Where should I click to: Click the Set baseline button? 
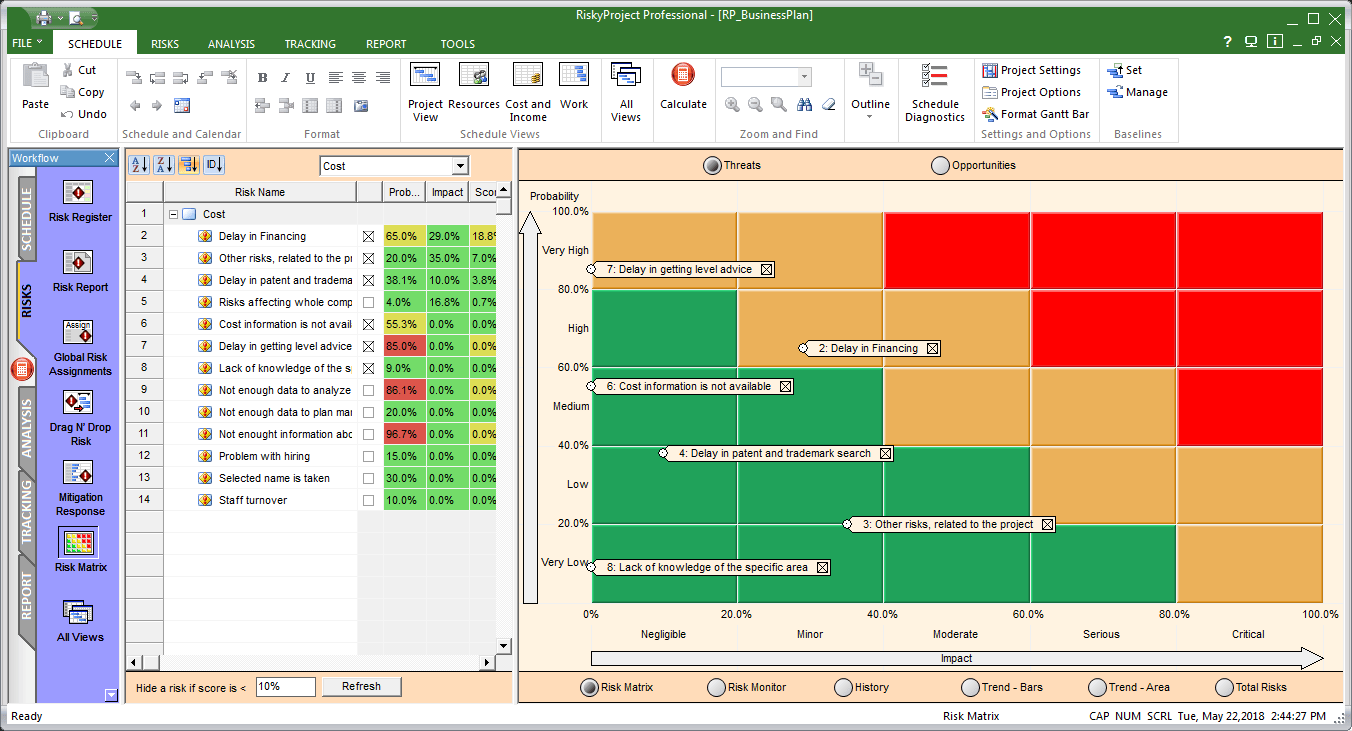coord(1124,70)
